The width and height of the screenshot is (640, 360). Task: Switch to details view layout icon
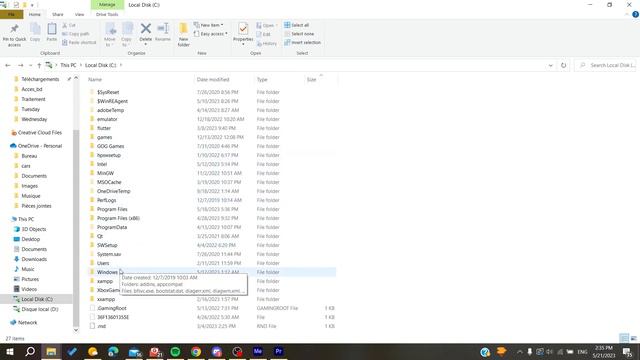click(x=624, y=338)
